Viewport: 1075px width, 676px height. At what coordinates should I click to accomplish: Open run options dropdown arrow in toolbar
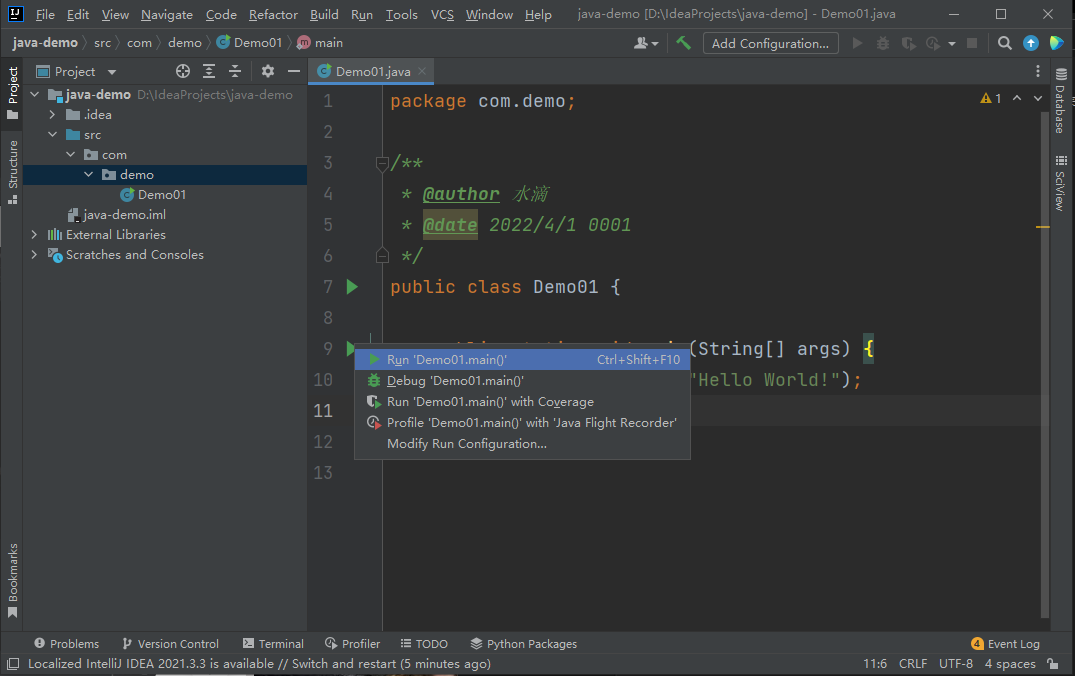[952, 44]
